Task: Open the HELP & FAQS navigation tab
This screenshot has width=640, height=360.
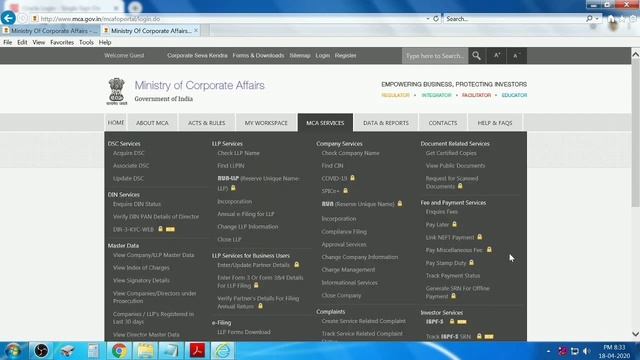Action: click(x=495, y=123)
